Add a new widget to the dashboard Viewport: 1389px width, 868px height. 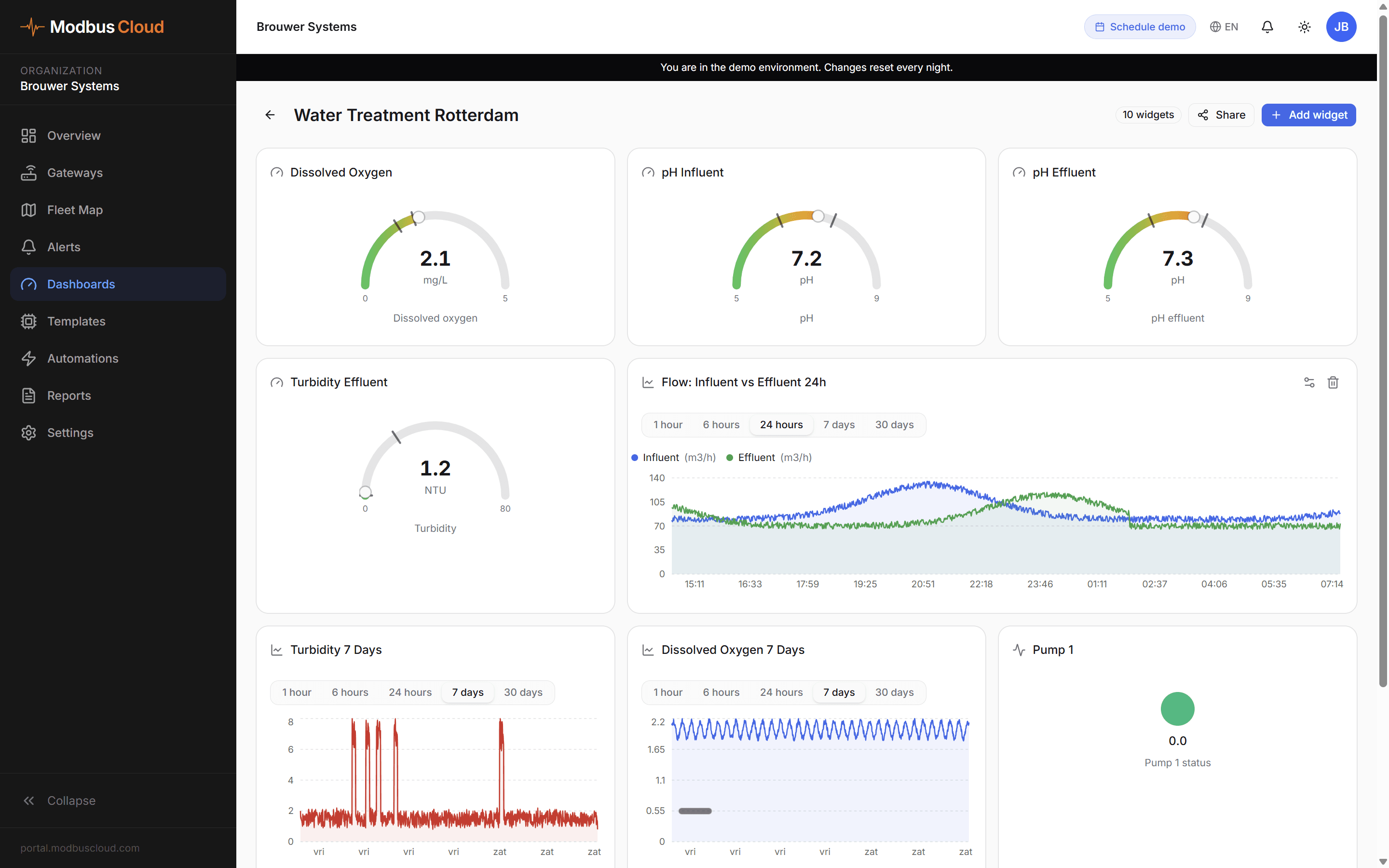pyautogui.click(x=1308, y=115)
